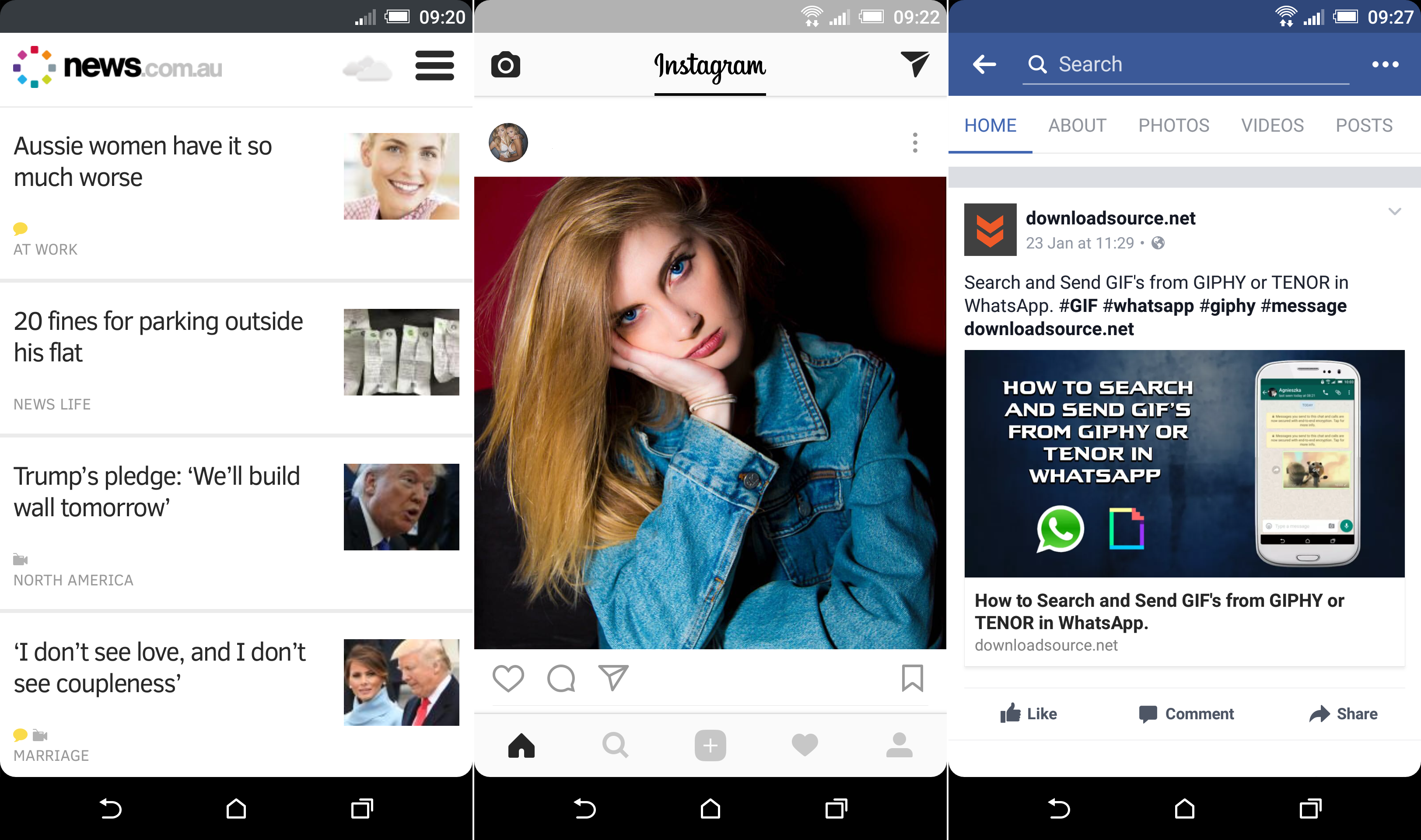
Task: Open comments on the Instagram post
Action: click(x=561, y=678)
